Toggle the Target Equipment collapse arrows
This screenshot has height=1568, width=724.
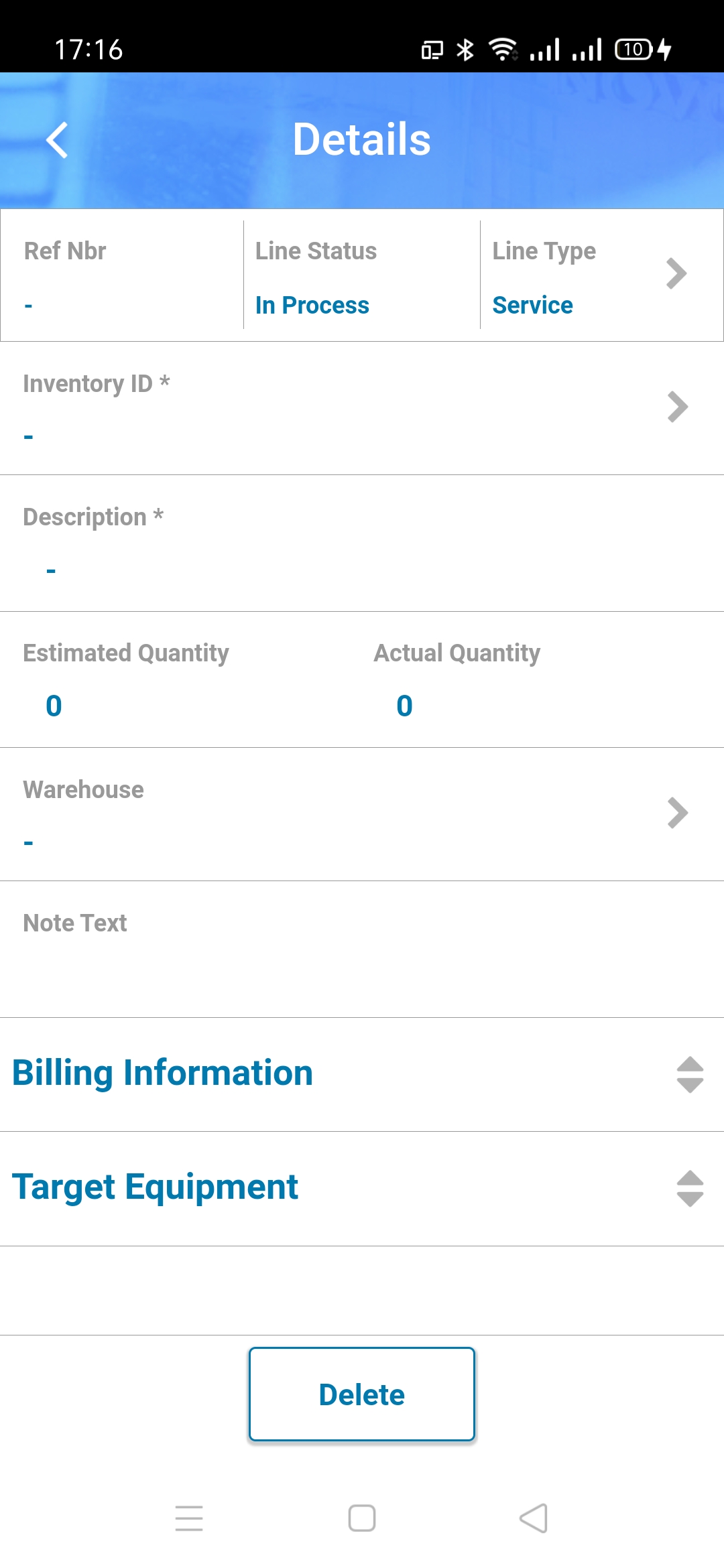690,1188
